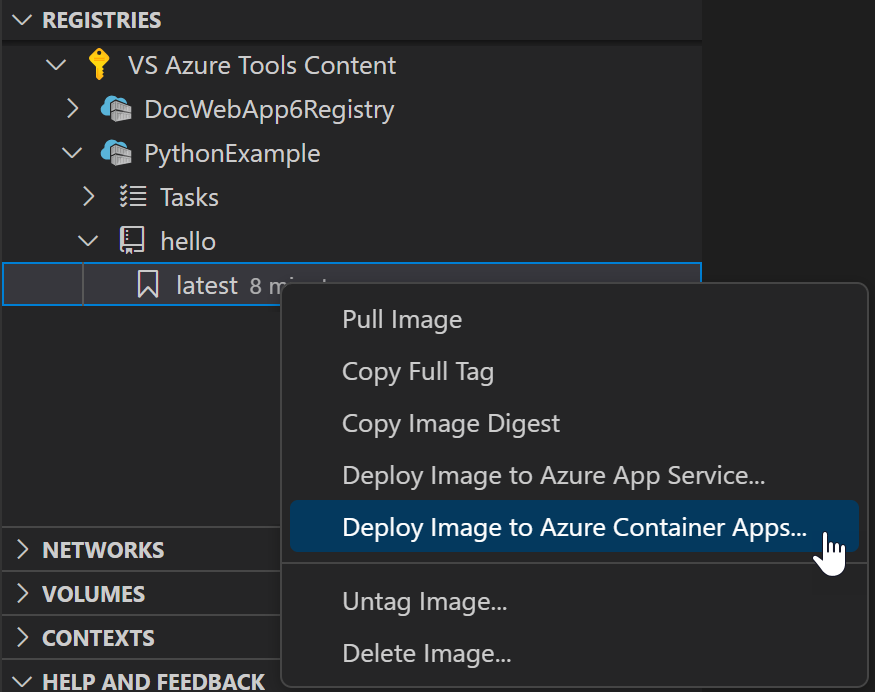The height and width of the screenshot is (692, 875).
Task: Click the registry icon beside PythonExample
Action: pyautogui.click(x=115, y=152)
